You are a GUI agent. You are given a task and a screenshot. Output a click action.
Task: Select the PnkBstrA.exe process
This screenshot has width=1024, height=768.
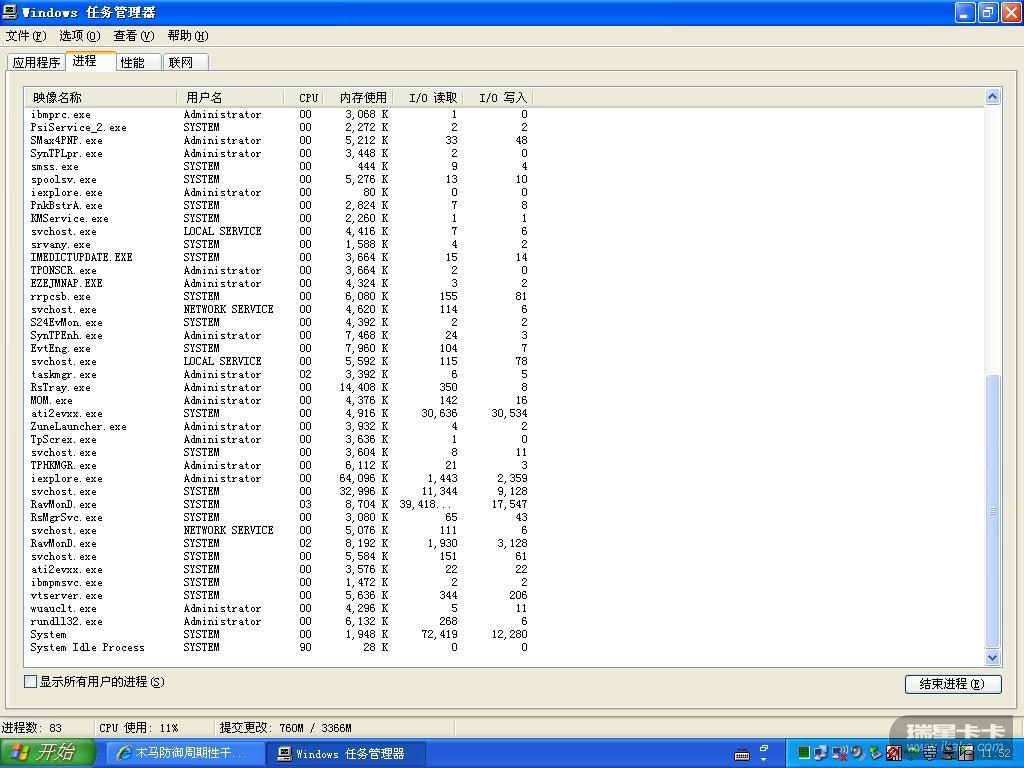[x=279, y=206]
